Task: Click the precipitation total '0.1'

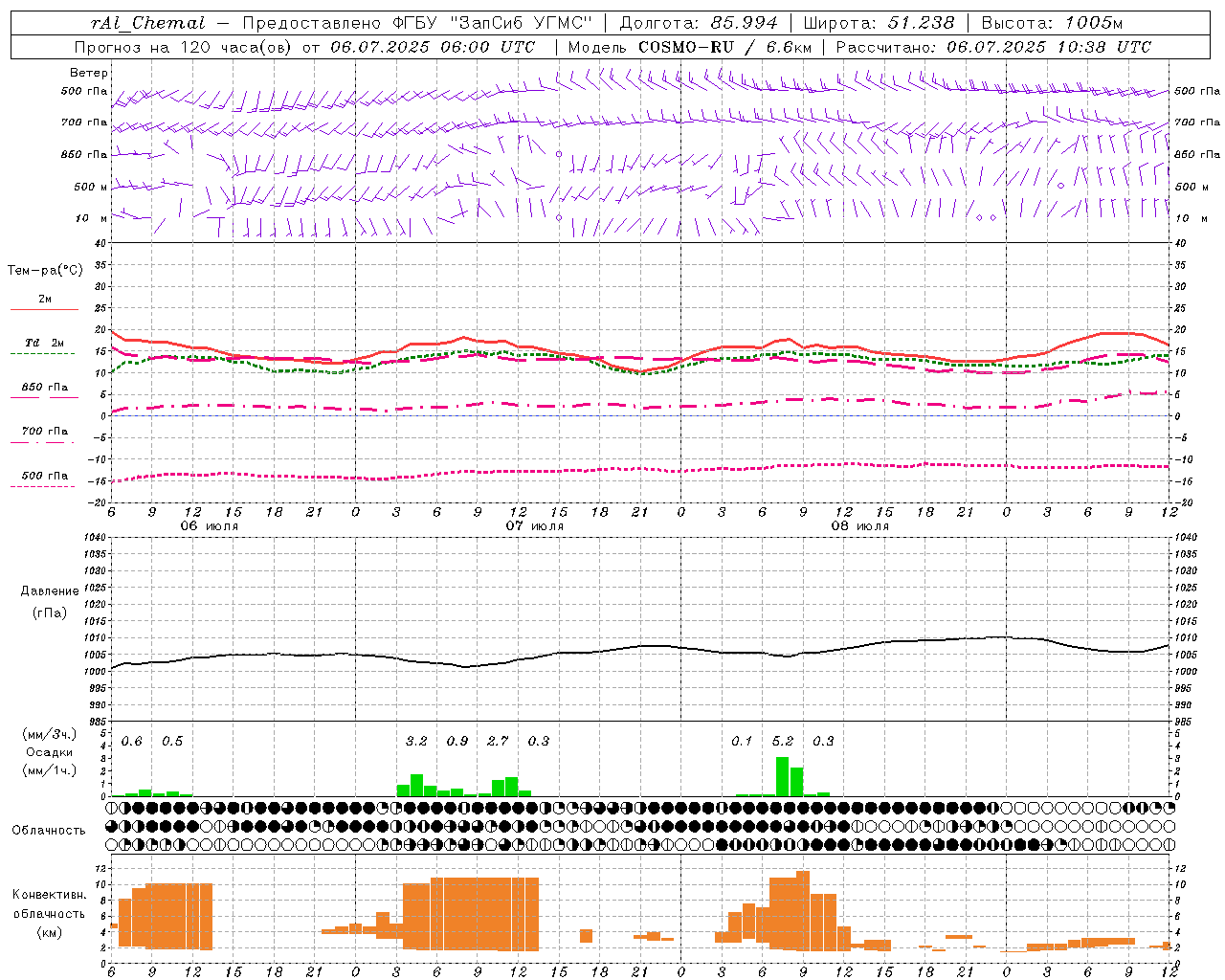Action: pos(742,741)
